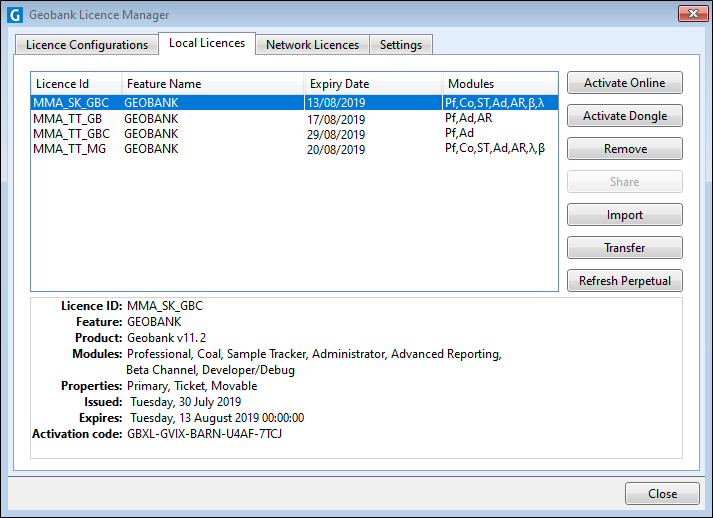The height and width of the screenshot is (518, 713).
Task: Sort by Feature Name column header
Action: 213,84
